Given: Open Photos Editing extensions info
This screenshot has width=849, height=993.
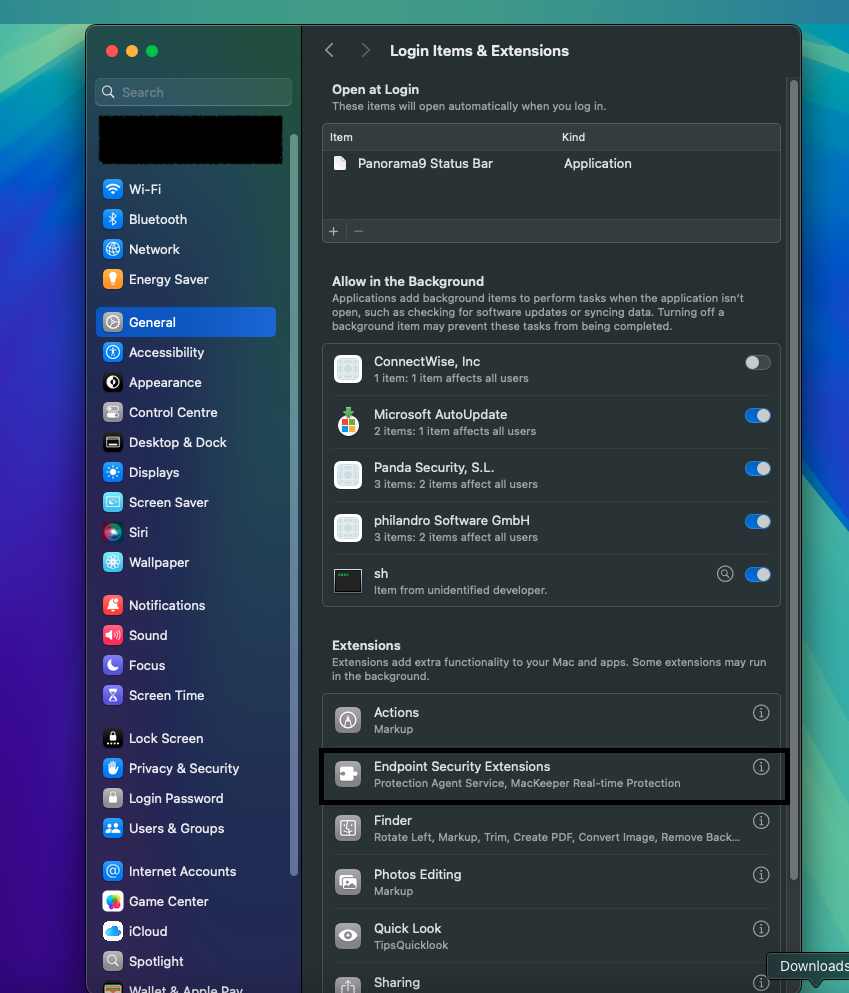Looking at the screenshot, I should 761,875.
